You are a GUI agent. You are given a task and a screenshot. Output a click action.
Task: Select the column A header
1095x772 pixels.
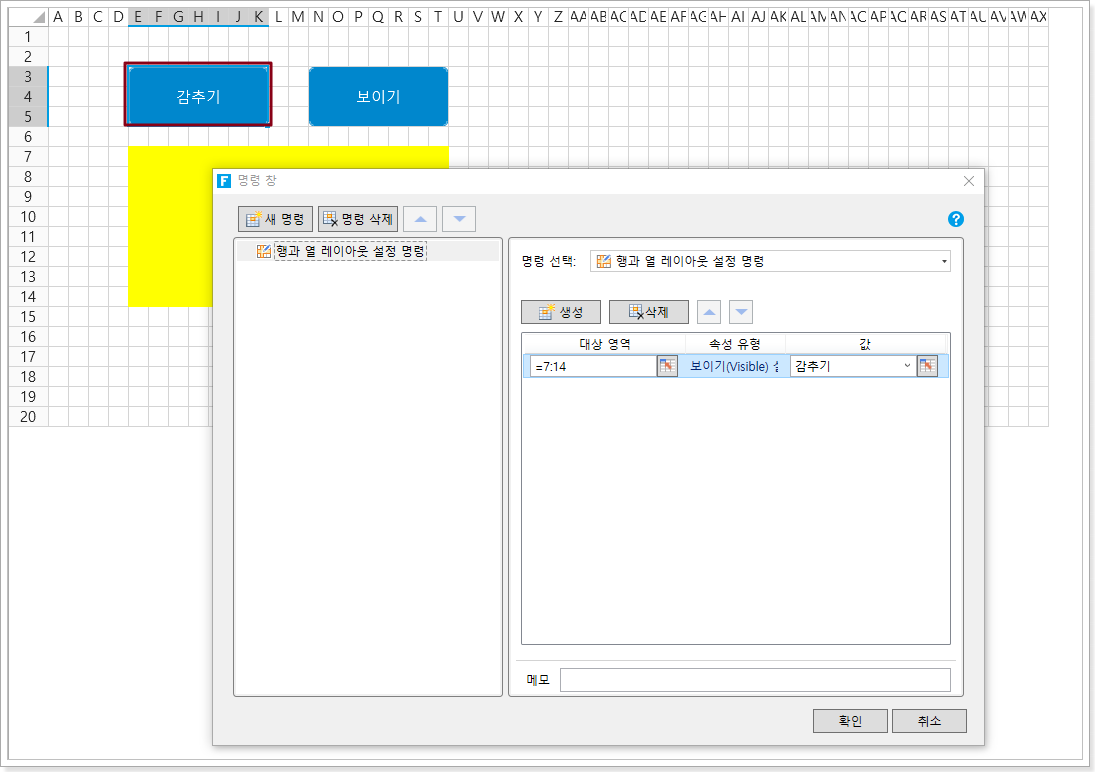pos(58,17)
